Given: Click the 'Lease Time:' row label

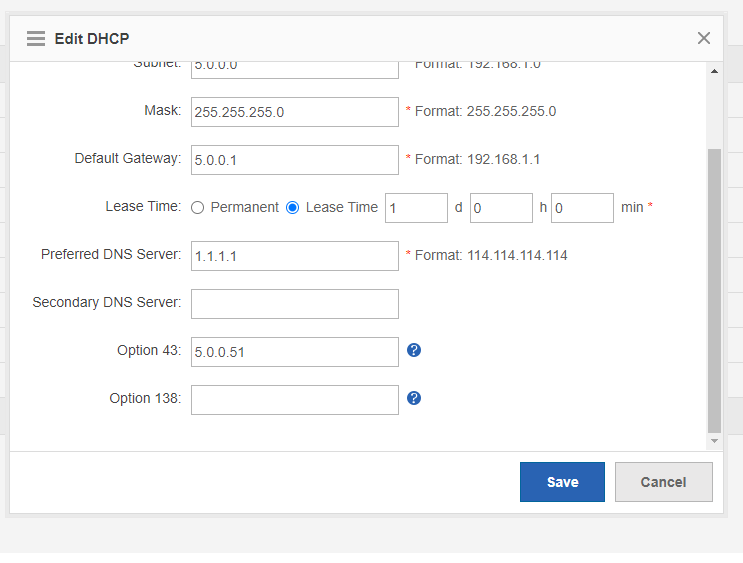Looking at the screenshot, I should [x=143, y=207].
